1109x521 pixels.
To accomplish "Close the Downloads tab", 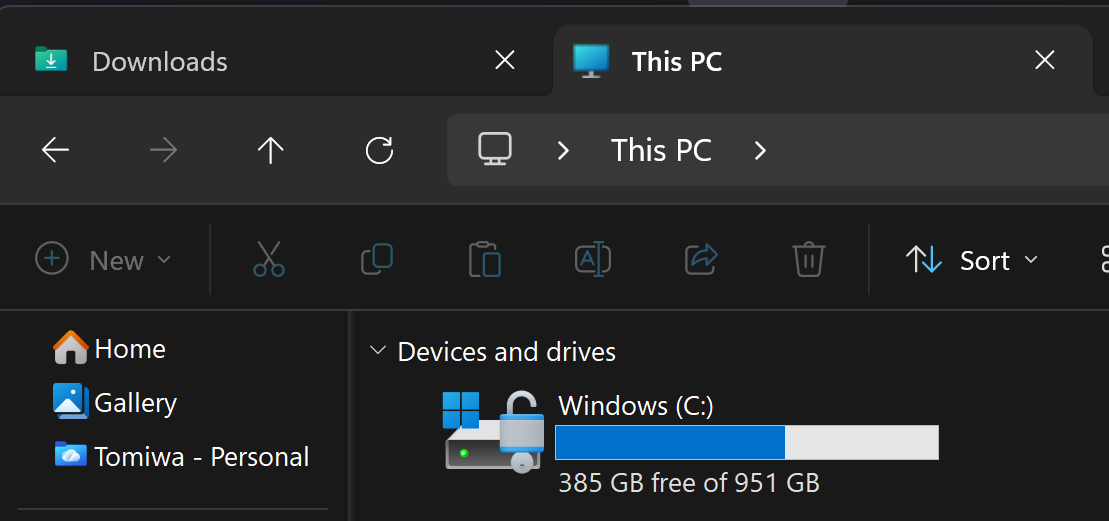I will pos(504,61).
